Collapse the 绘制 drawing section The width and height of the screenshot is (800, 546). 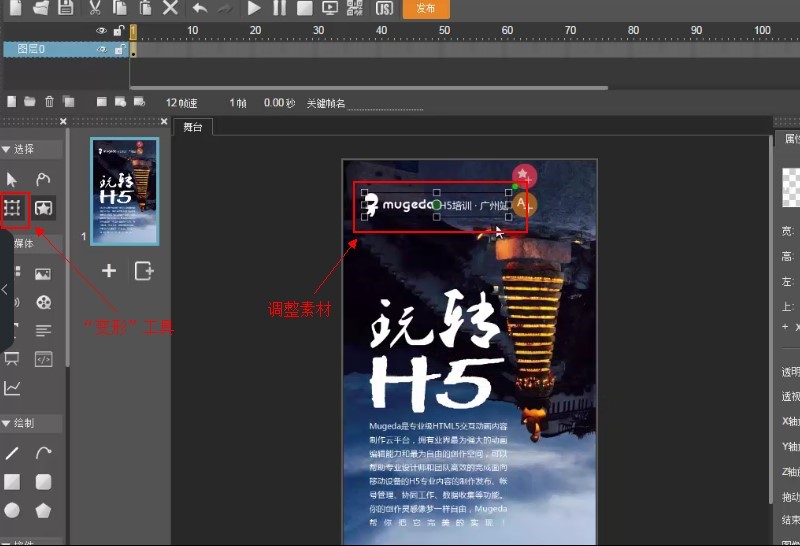click(x=6, y=423)
